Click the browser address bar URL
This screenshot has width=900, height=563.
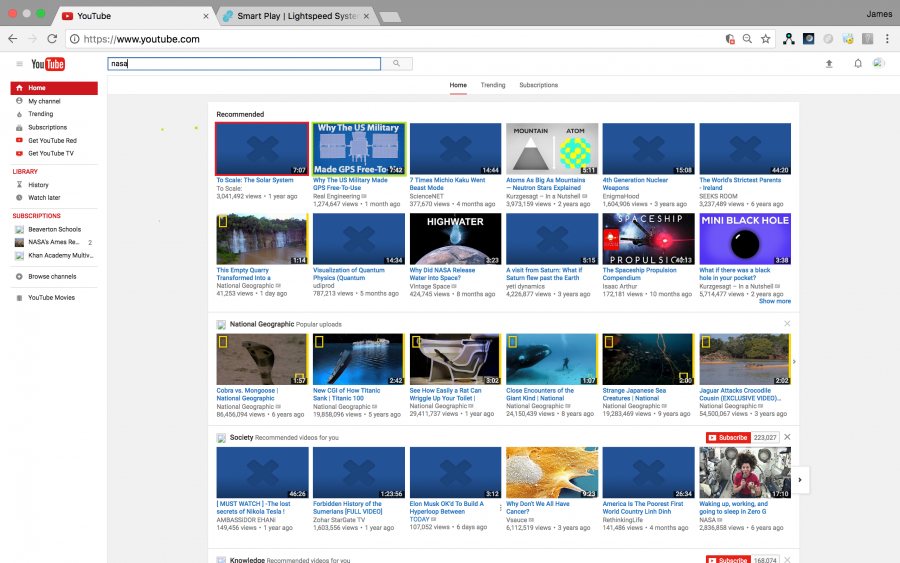pos(142,39)
